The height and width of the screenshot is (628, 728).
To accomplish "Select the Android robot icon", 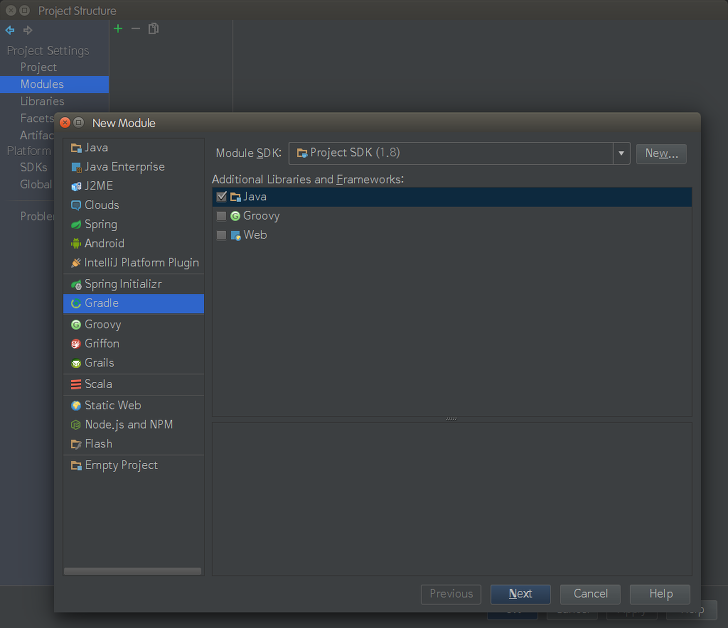I will pos(76,244).
